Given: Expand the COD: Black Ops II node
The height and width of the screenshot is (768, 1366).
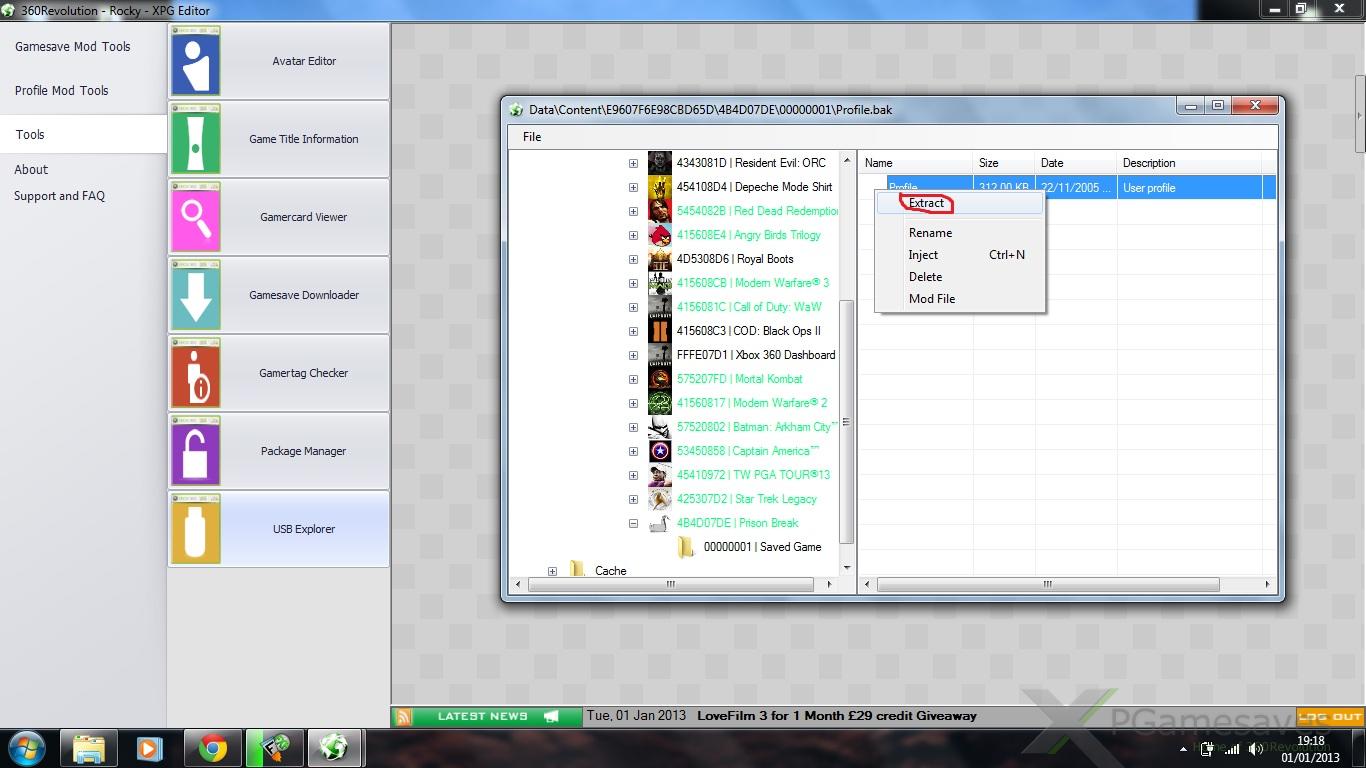Looking at the screenshot, I should click(x=633, y=331).
